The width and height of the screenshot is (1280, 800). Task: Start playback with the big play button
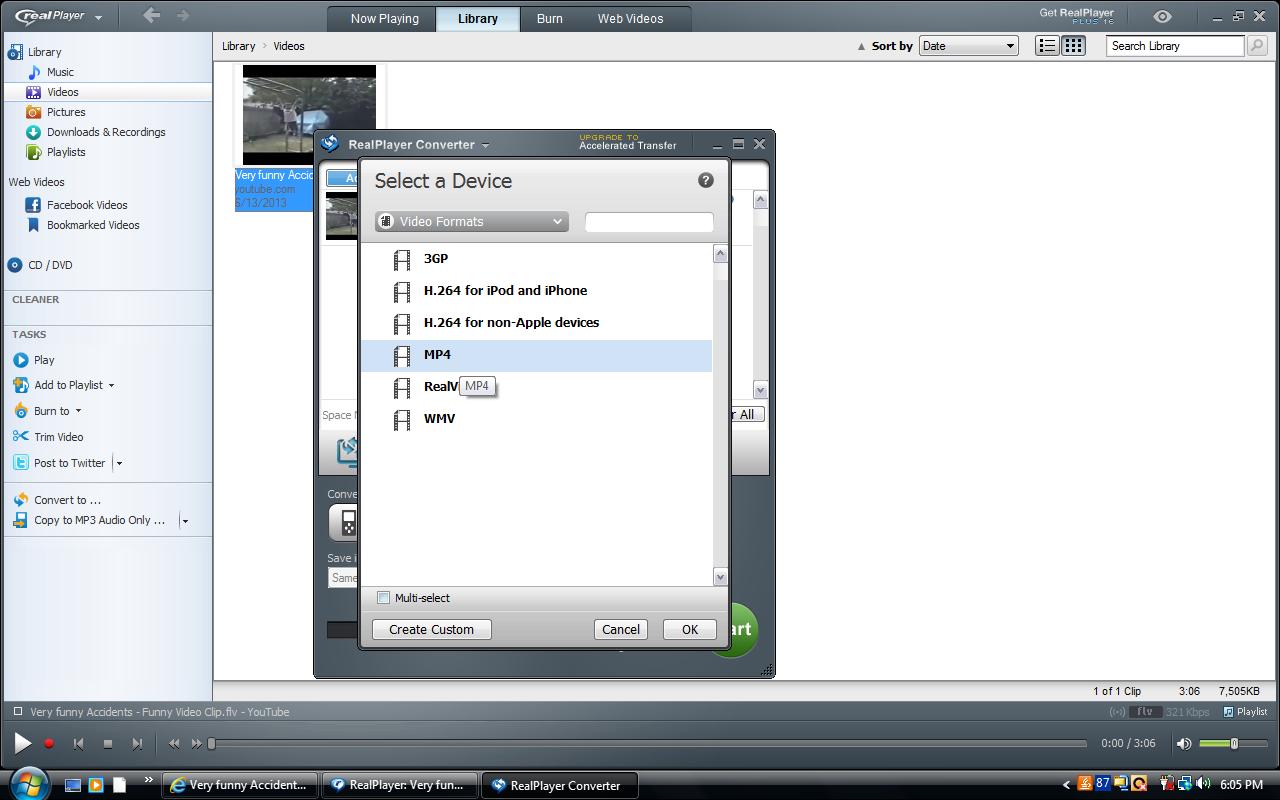coord(22,743)
